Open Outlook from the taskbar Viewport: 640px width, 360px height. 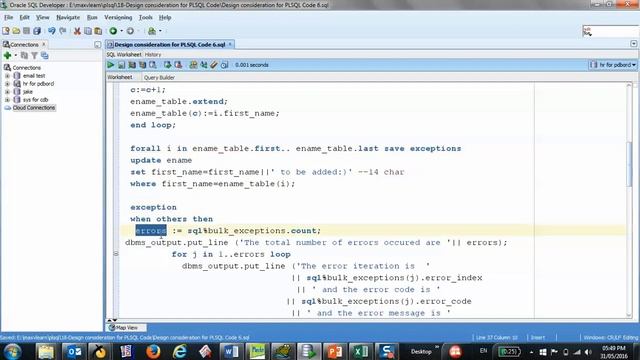74,351
